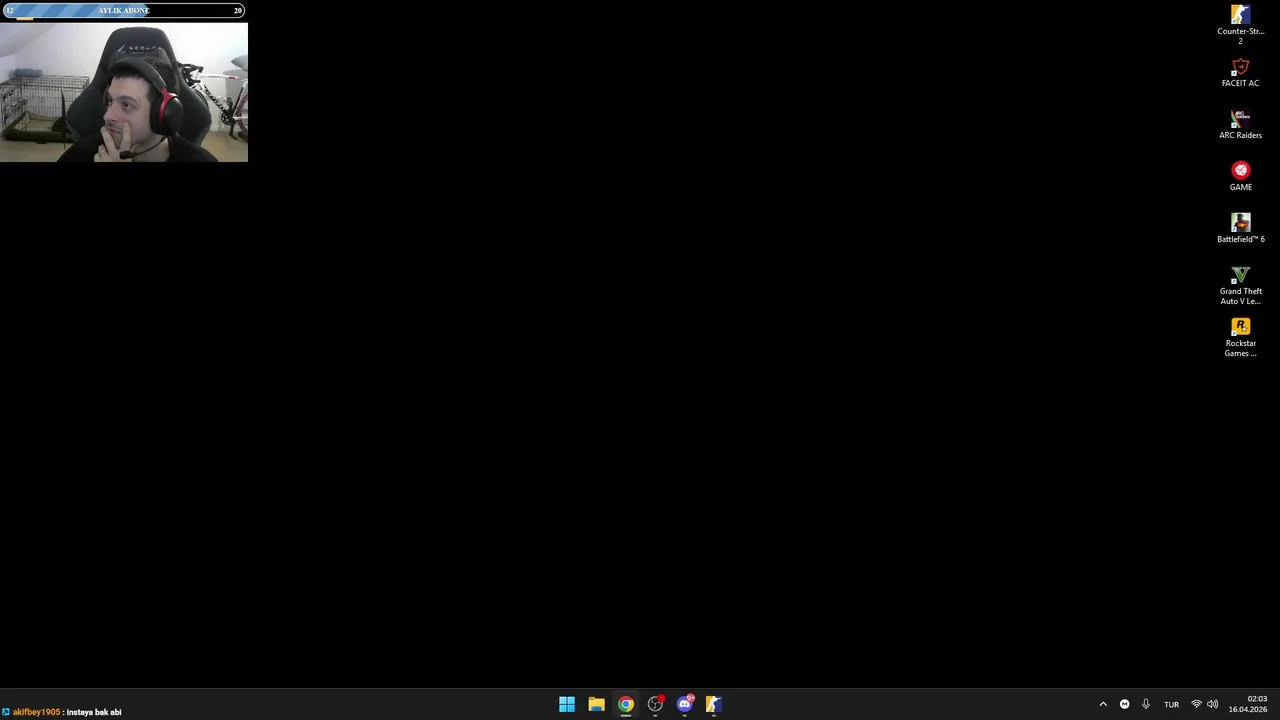Open the Windows Start menu
The width and height of the screenshot is (1280, 720).
(x=567, y=704)
